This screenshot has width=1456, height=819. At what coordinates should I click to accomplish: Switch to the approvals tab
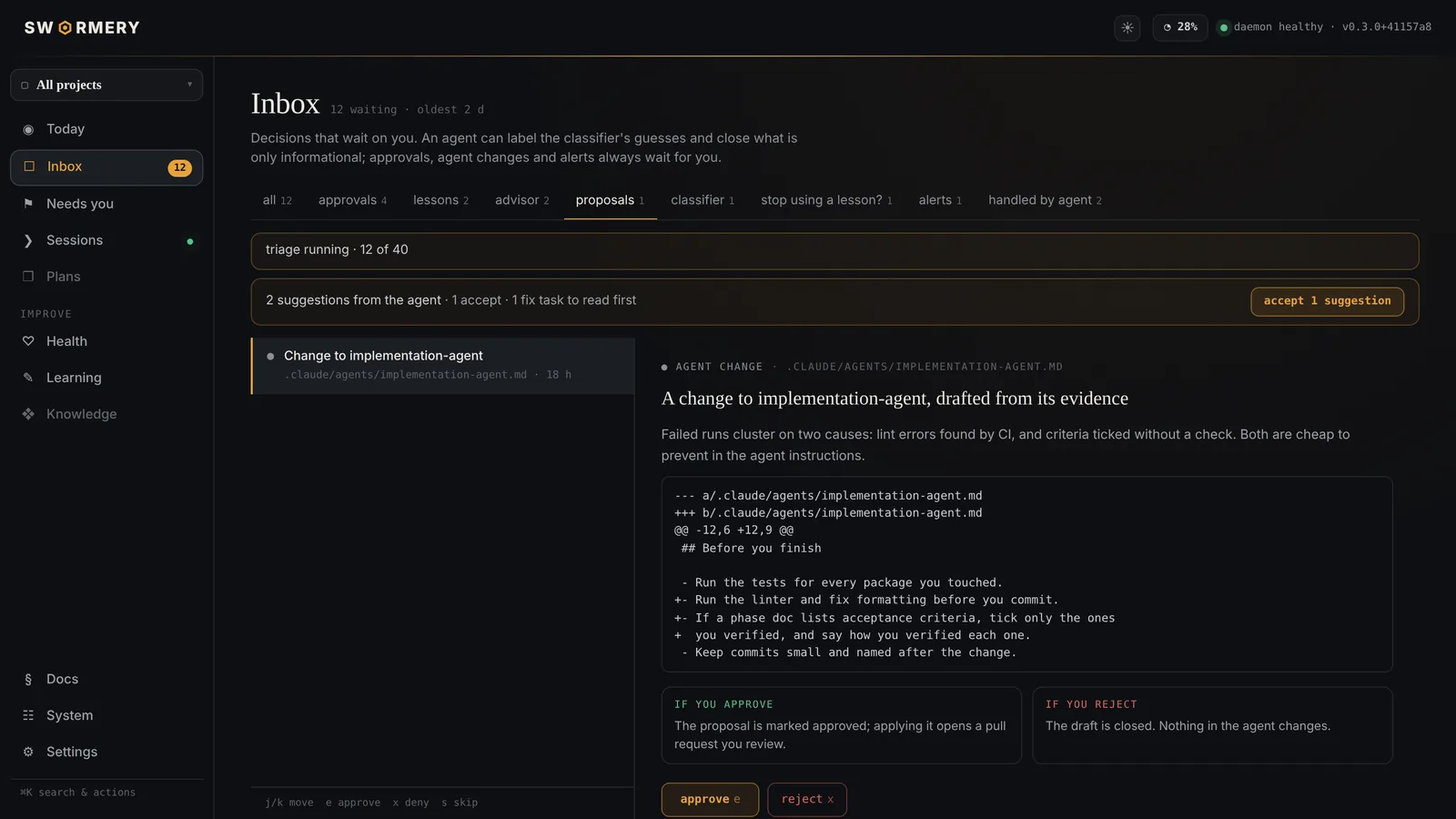pyautogui.click(x=352, y=200)
